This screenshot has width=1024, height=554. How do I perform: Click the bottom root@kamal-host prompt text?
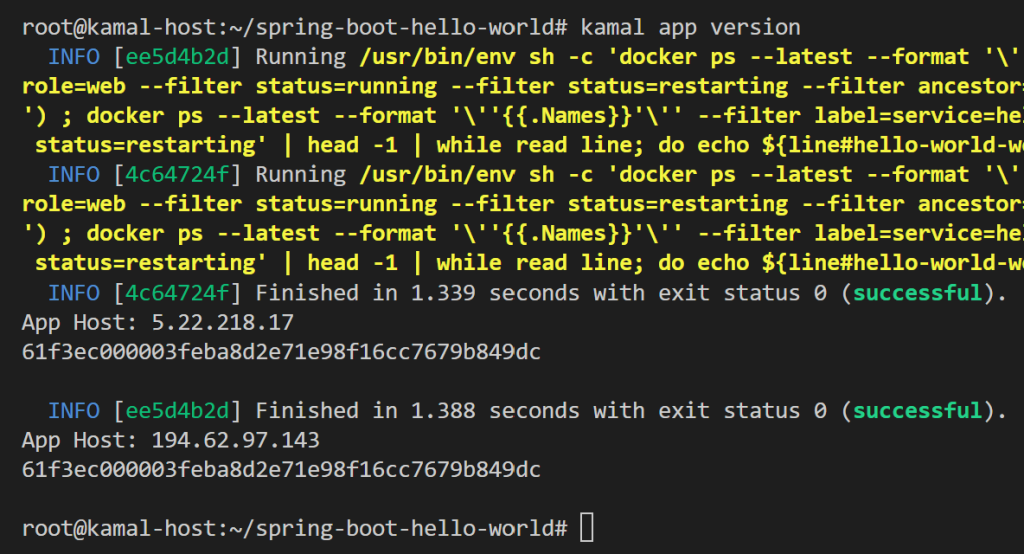(x=295, y=528)
